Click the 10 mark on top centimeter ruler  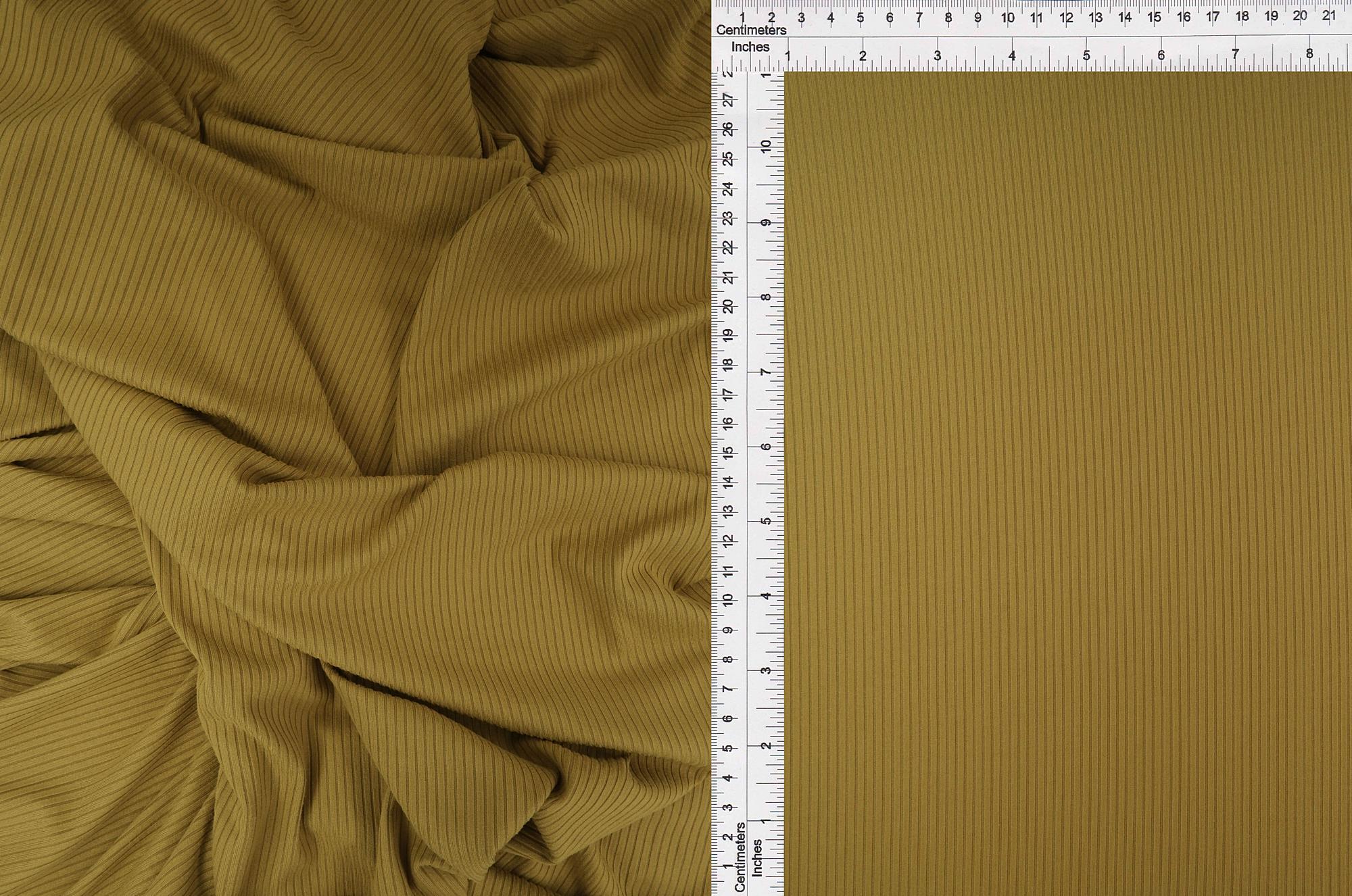click(x=1007, y=18)
